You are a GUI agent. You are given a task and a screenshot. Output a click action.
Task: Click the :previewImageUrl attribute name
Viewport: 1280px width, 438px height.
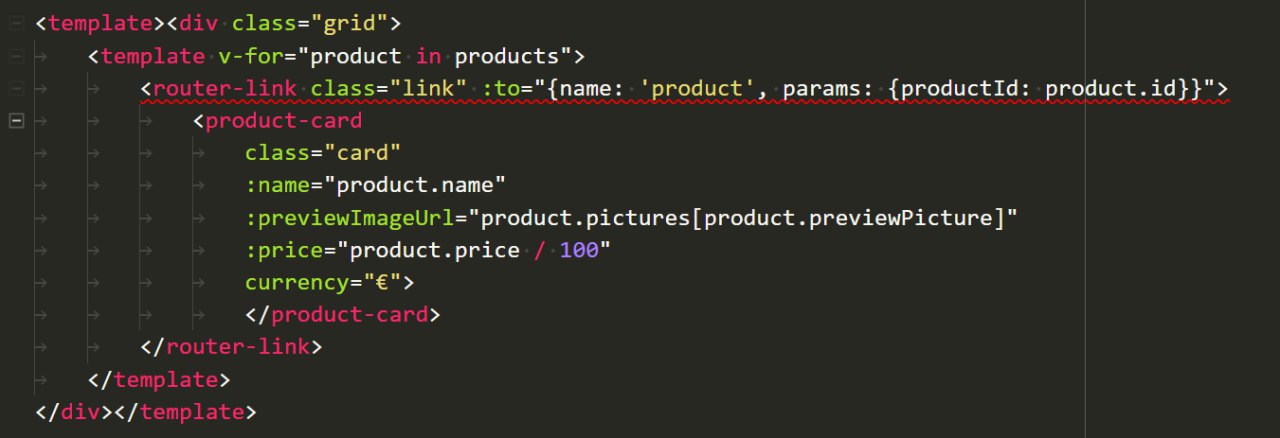pyautogui.click(x=348, y=218)
